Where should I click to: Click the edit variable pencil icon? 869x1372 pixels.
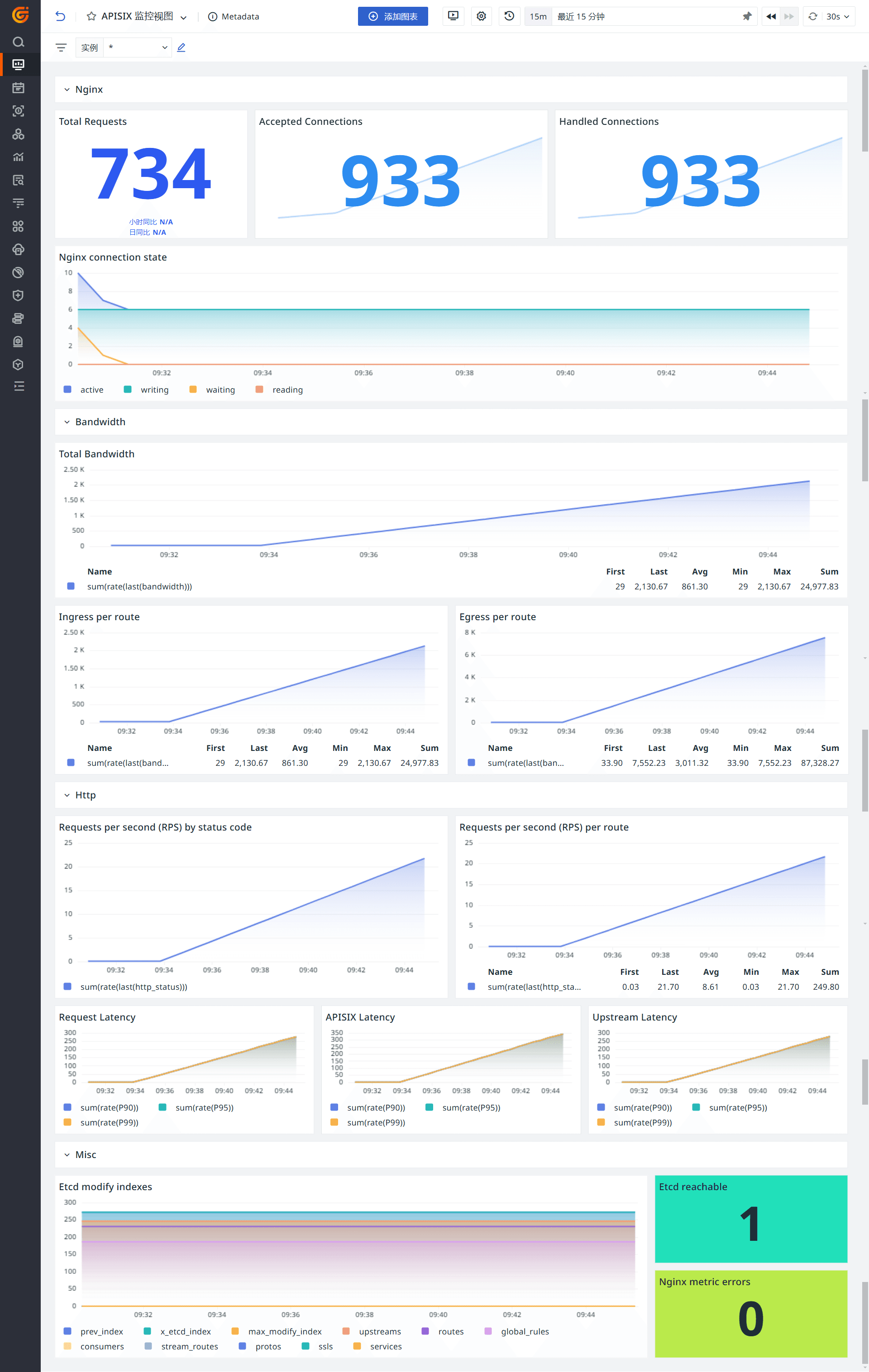181,48
